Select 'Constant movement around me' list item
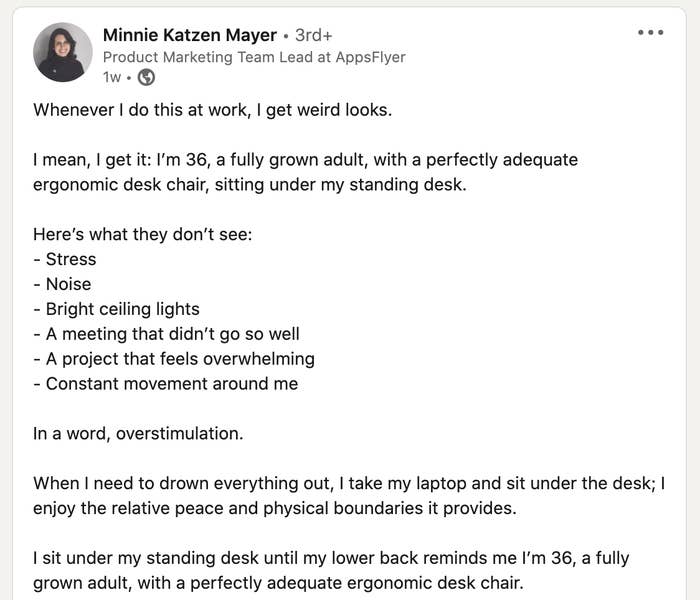 point(166,383)
